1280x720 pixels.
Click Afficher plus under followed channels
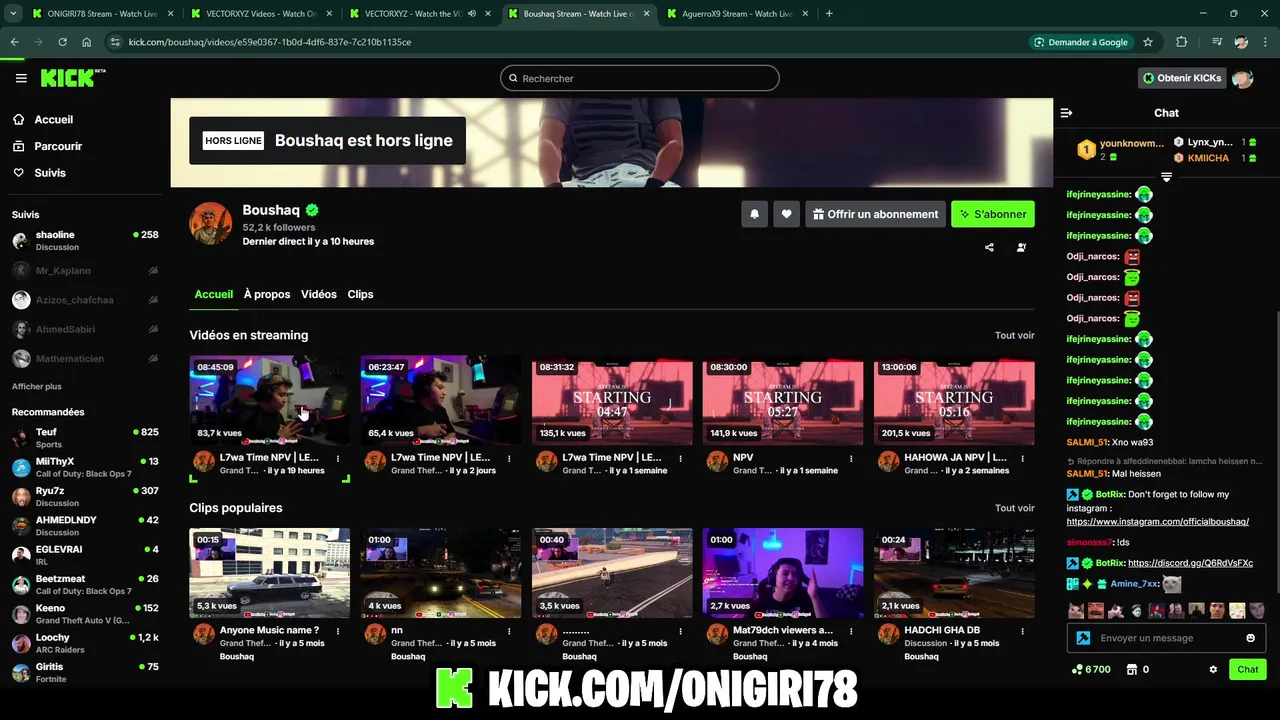coord(37,386)
